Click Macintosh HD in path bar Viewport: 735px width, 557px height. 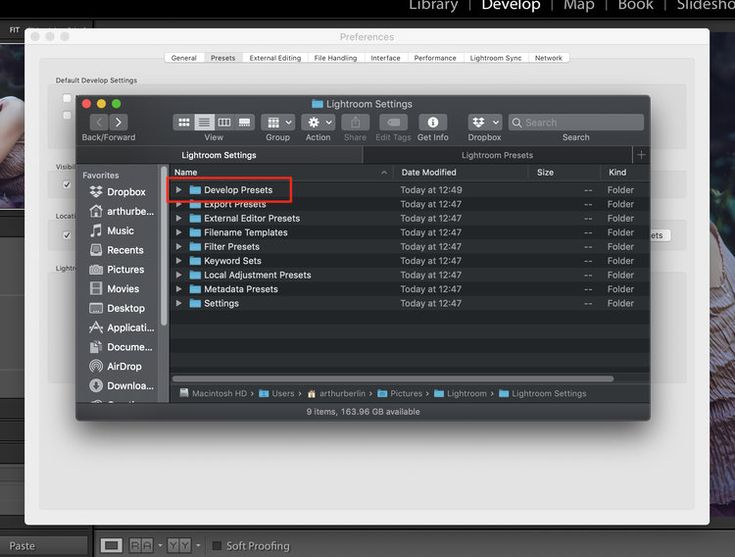tap(213, 393)
